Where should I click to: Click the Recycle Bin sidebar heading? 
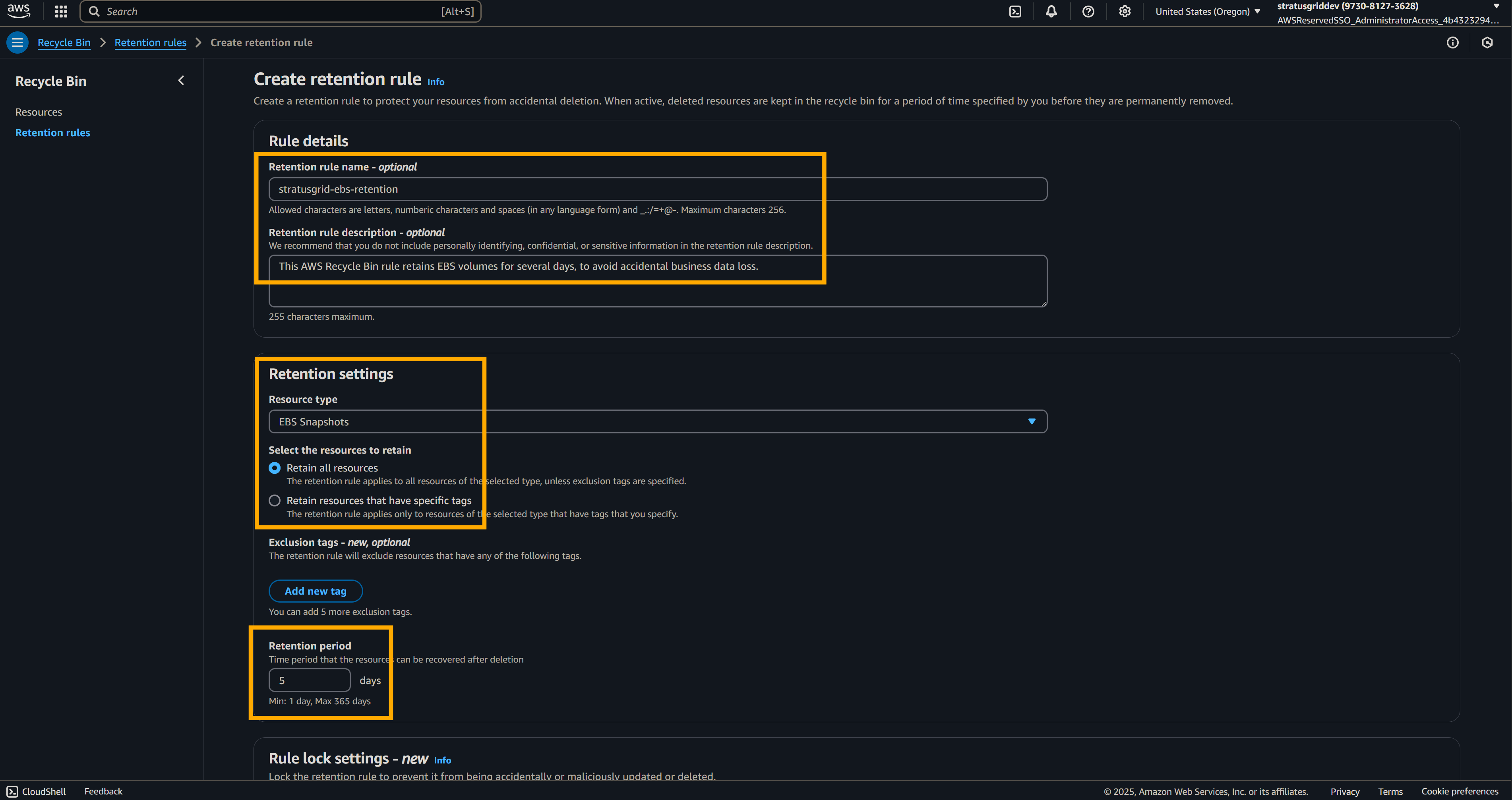(50, 81)
